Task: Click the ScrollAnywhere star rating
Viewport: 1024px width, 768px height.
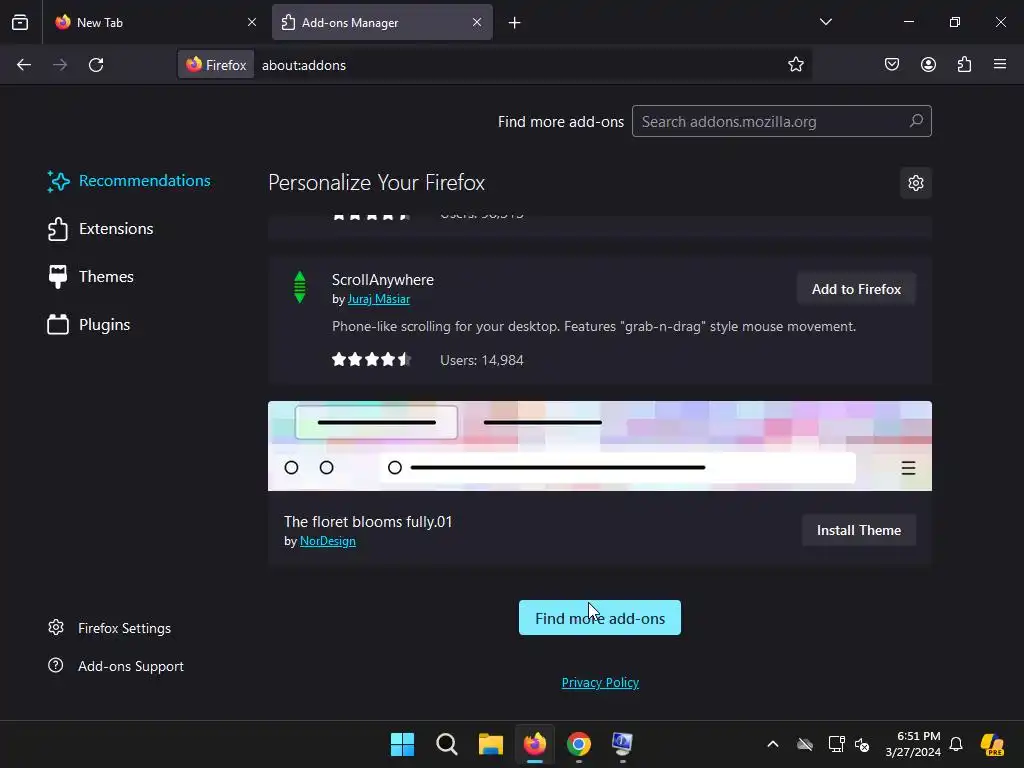Action: 371,360
